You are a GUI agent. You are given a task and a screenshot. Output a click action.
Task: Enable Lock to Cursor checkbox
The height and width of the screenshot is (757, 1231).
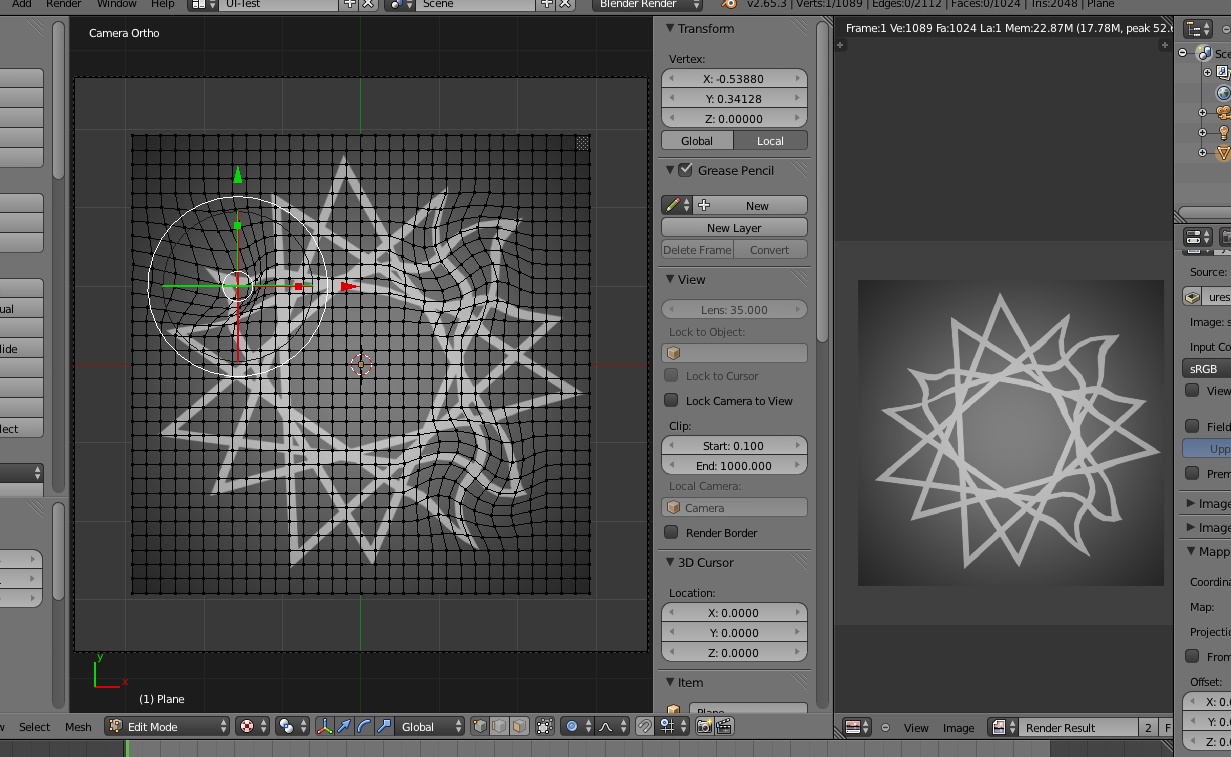coord(671,375)
